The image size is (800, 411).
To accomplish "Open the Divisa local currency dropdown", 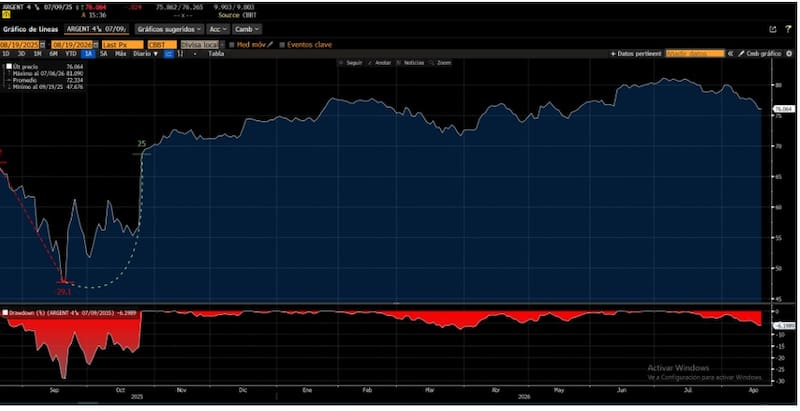I will (x=202, y=45).
